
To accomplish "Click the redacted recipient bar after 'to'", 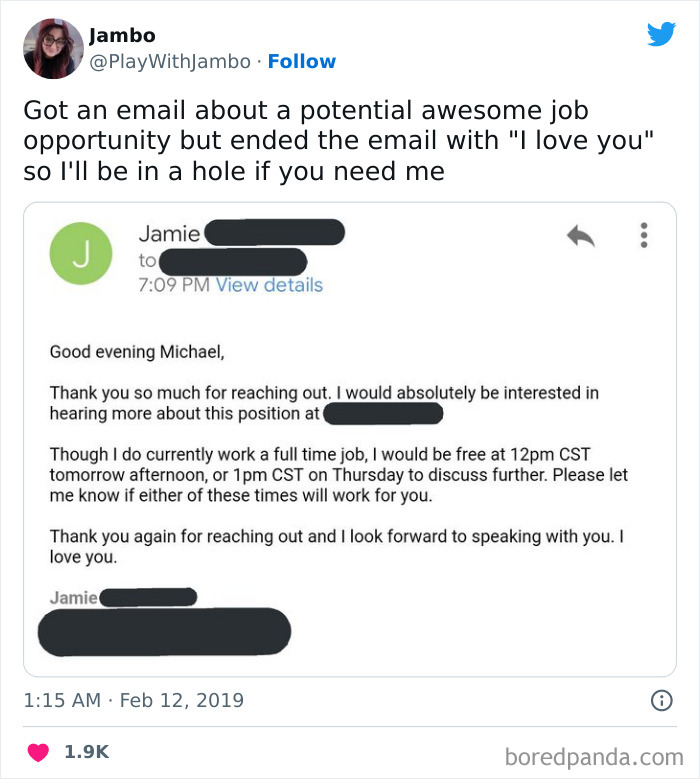I will [x=232, y=262].
